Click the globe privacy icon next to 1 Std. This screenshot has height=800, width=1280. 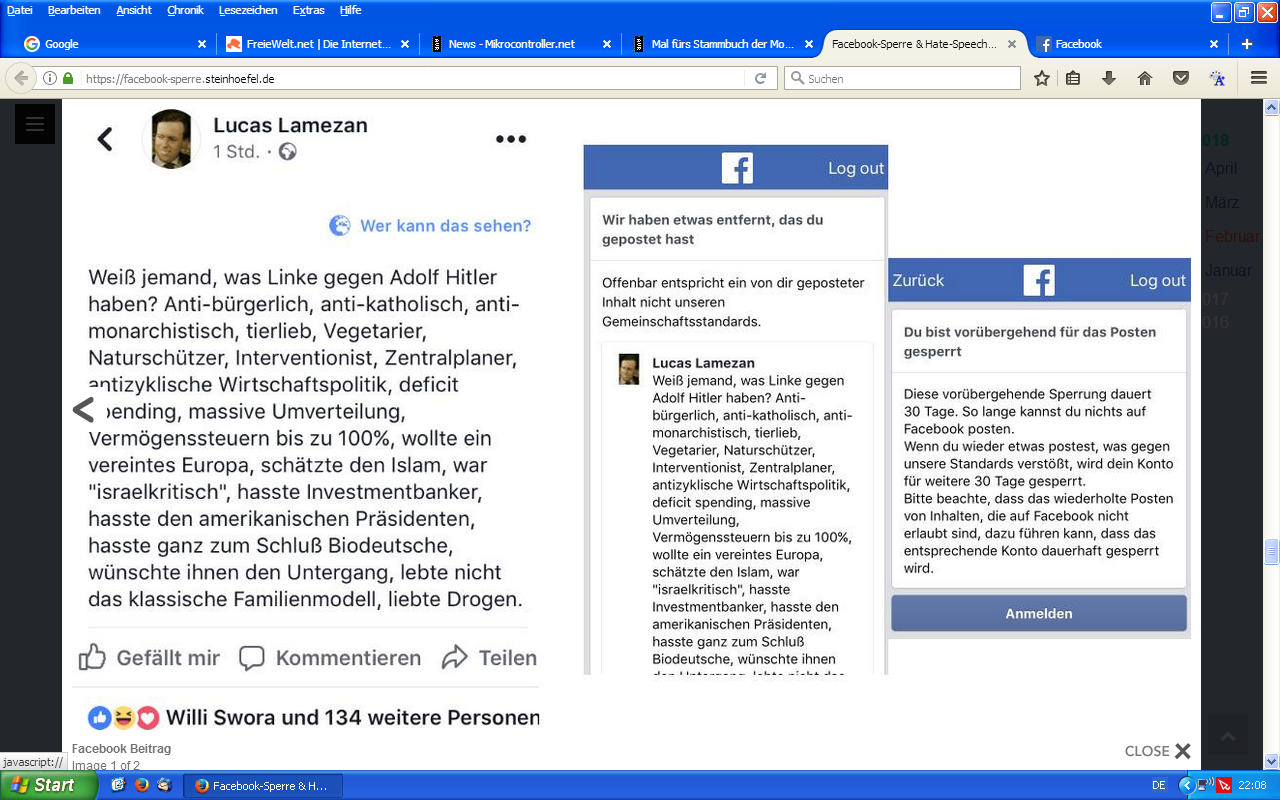coord(288,152)
